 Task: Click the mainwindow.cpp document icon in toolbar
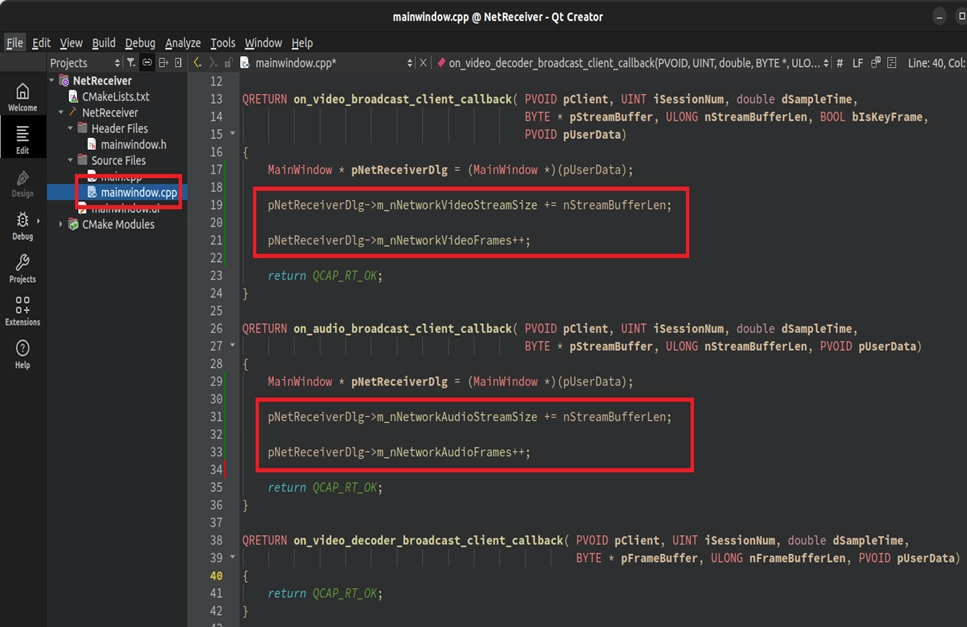pos(245,62)
